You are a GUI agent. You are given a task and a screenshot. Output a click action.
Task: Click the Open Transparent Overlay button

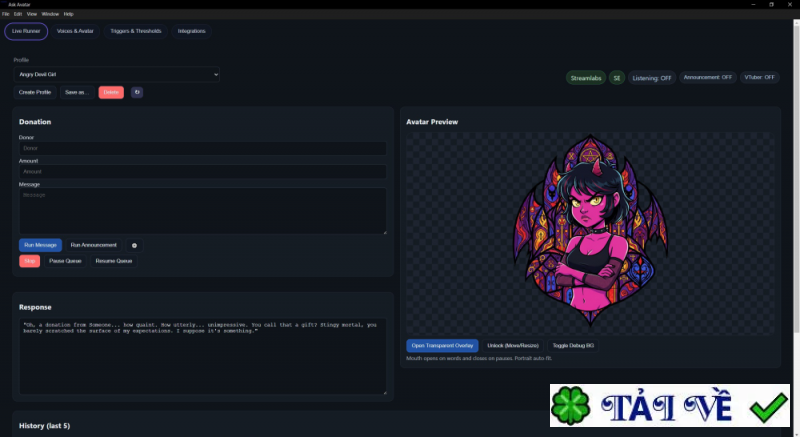click(x=442, y=346)
